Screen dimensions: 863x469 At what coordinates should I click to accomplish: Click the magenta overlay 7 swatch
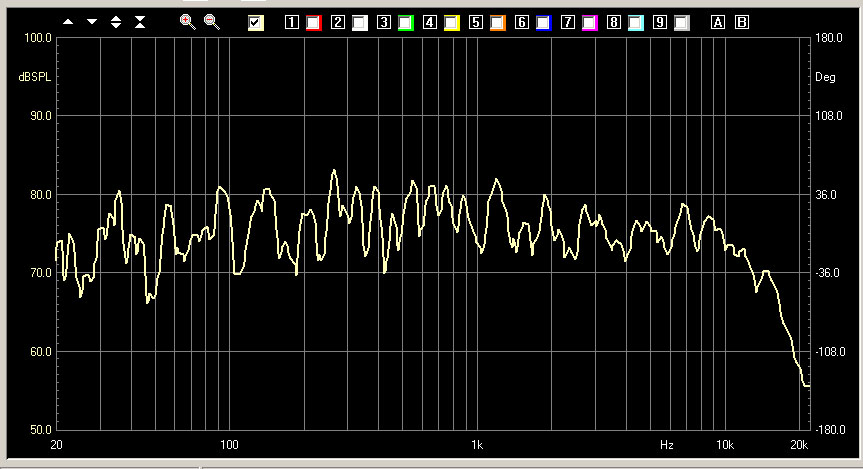point(589,22)
